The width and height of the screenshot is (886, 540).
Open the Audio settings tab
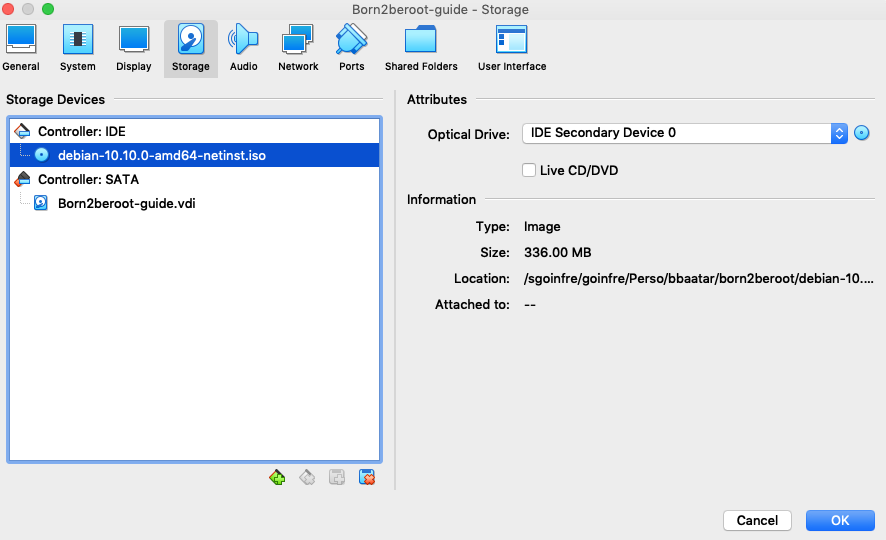[244, 49]
